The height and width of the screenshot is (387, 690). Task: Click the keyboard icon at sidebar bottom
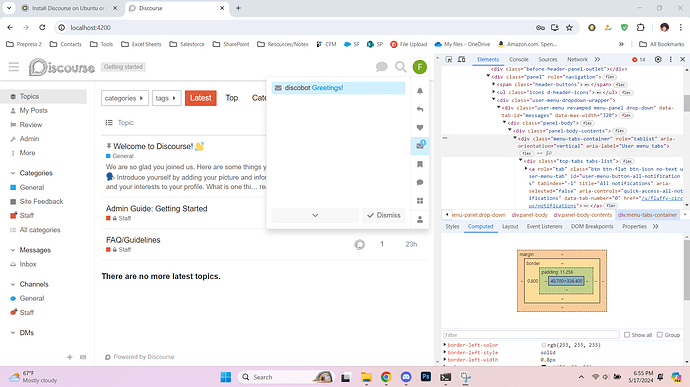pos(83,357)
